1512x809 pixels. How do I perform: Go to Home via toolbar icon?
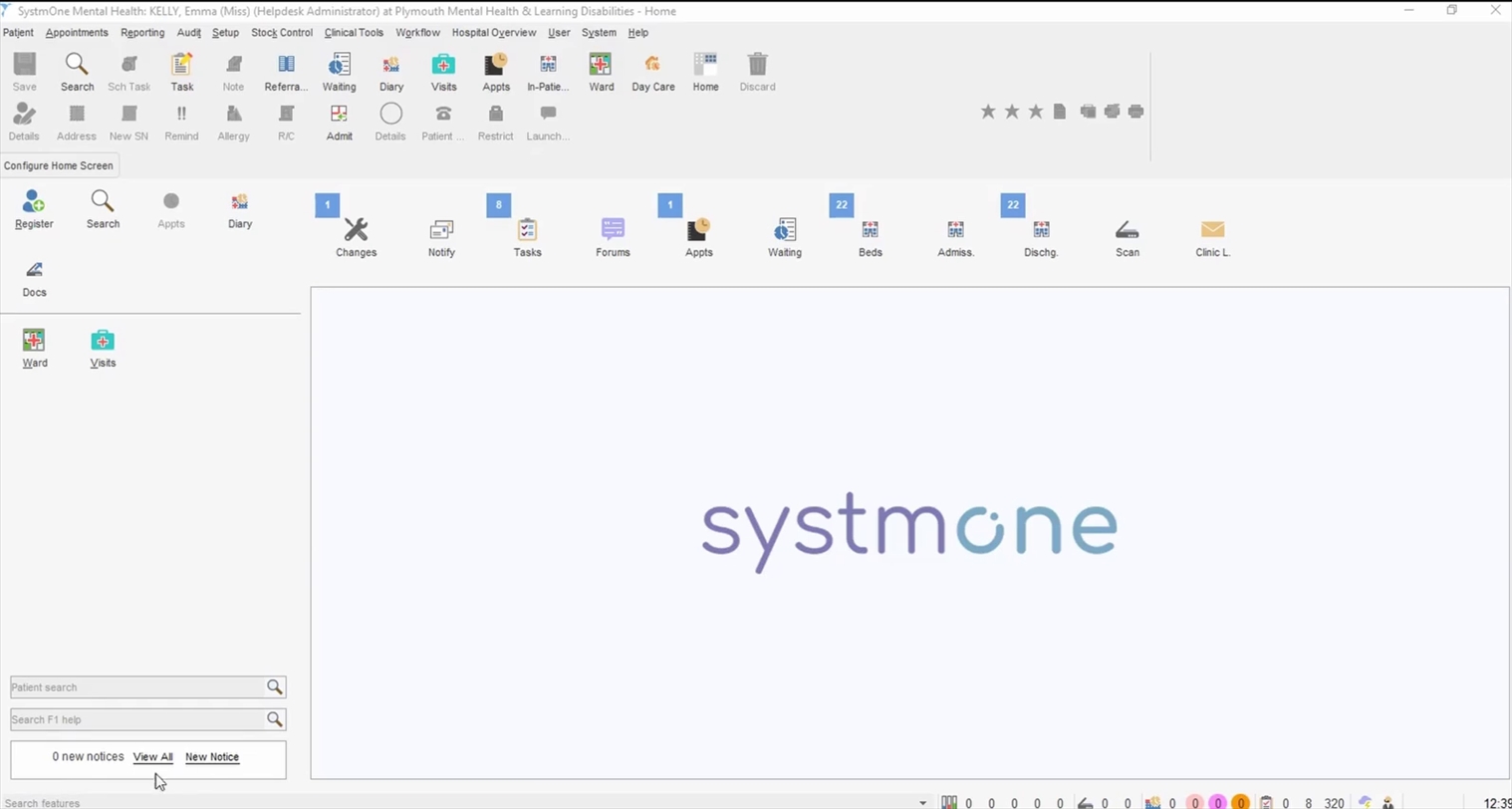coord(705,72)
